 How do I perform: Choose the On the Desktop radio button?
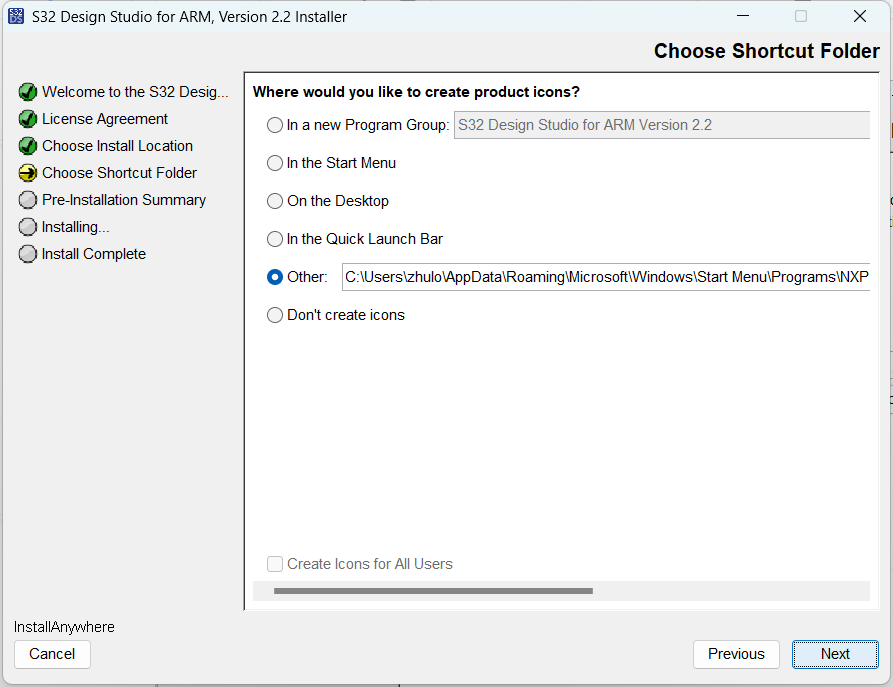(275, 201)
